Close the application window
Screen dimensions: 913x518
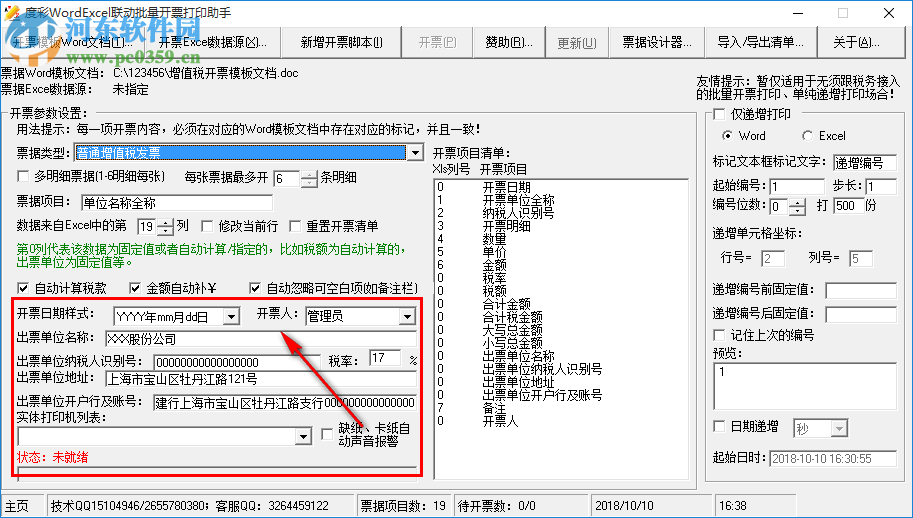point(889,13)
